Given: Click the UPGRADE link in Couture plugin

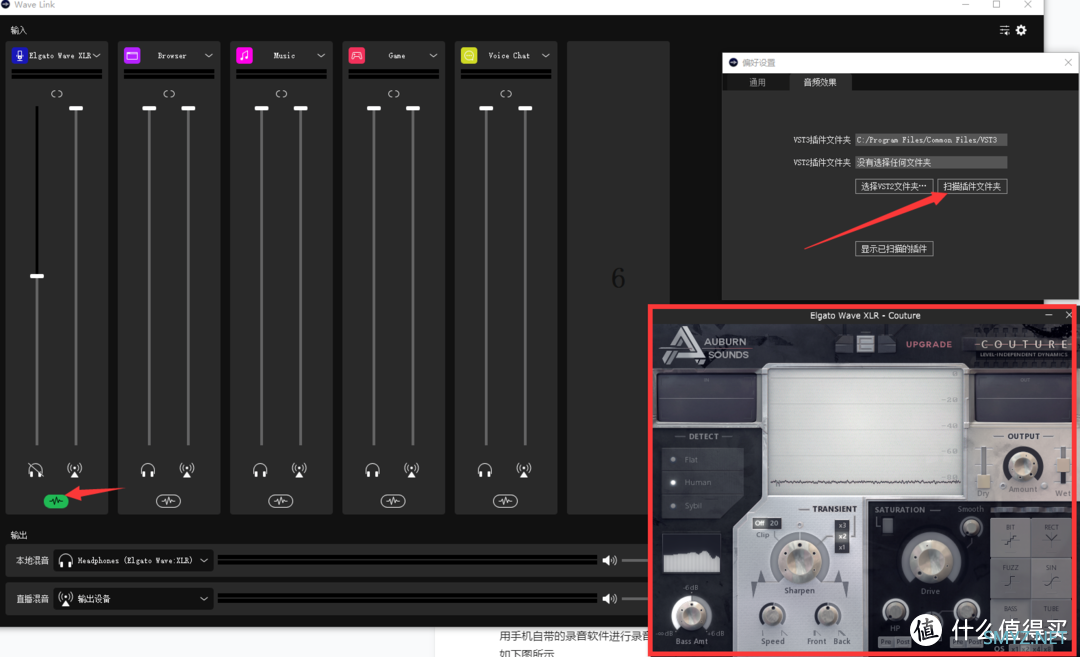Looking at the screenshot, I should pyautogui.click(x=928, y=344).
